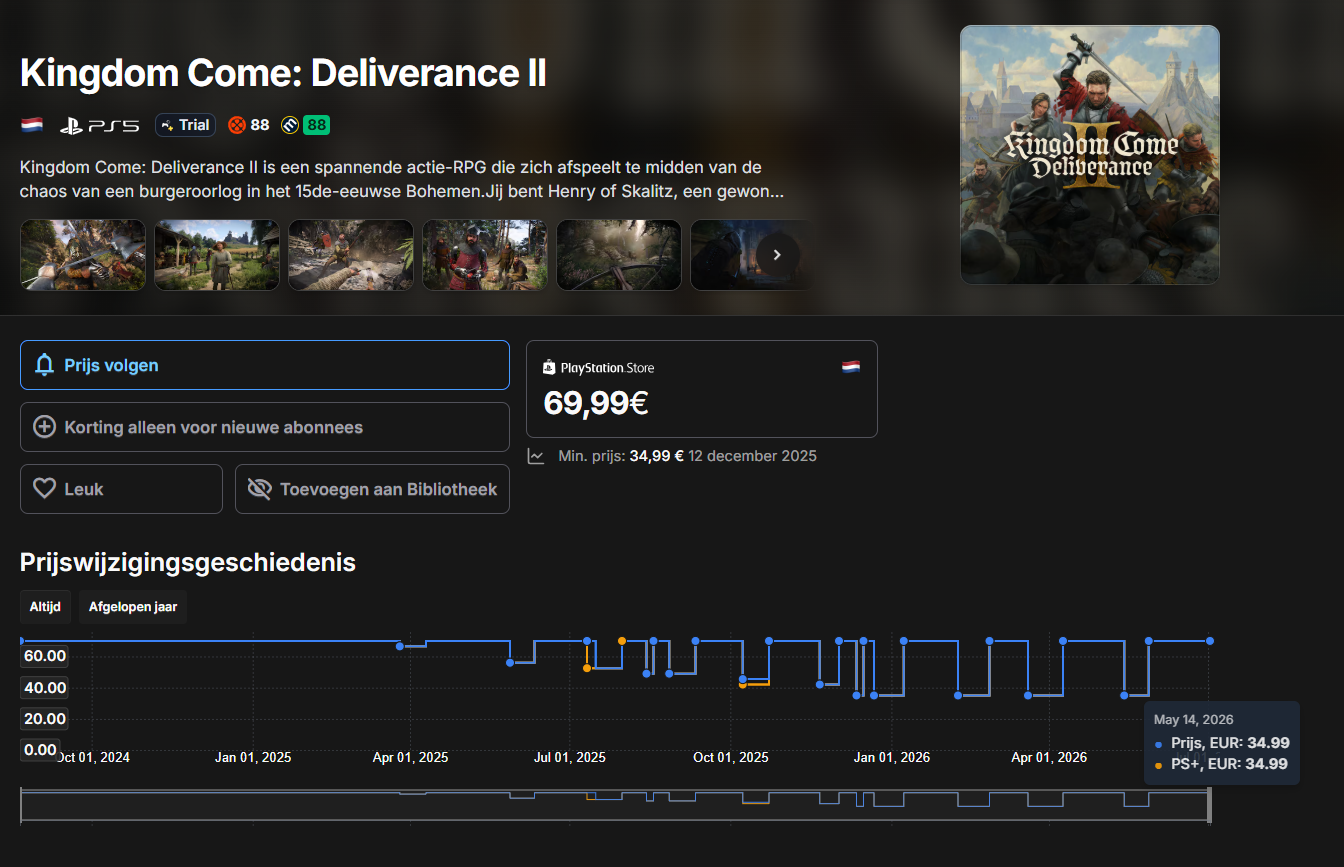1344x867 pixels.
Task: Click the May 14, 2026 tooltip date
Action: pyautogui.click(x=1194, y=719)
